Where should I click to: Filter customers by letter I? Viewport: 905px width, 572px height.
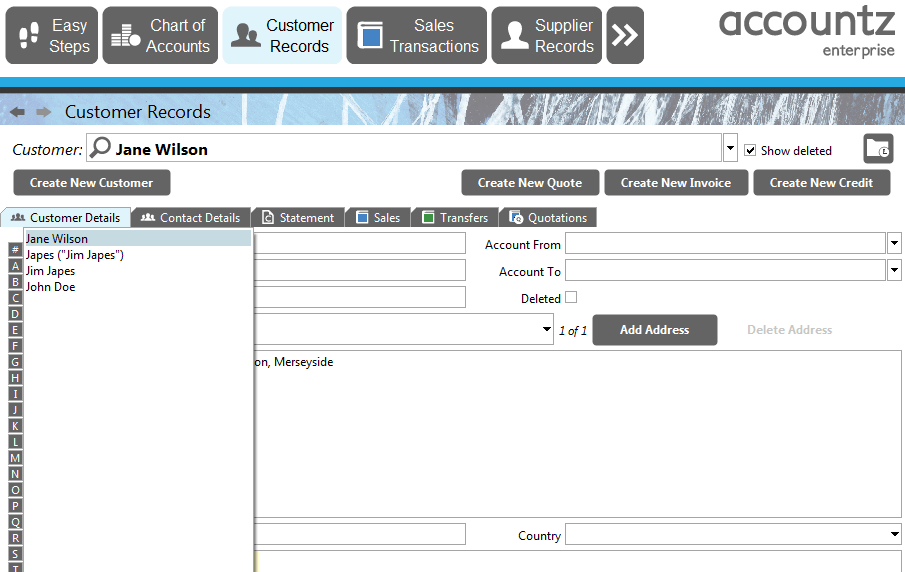pos(16,394)
